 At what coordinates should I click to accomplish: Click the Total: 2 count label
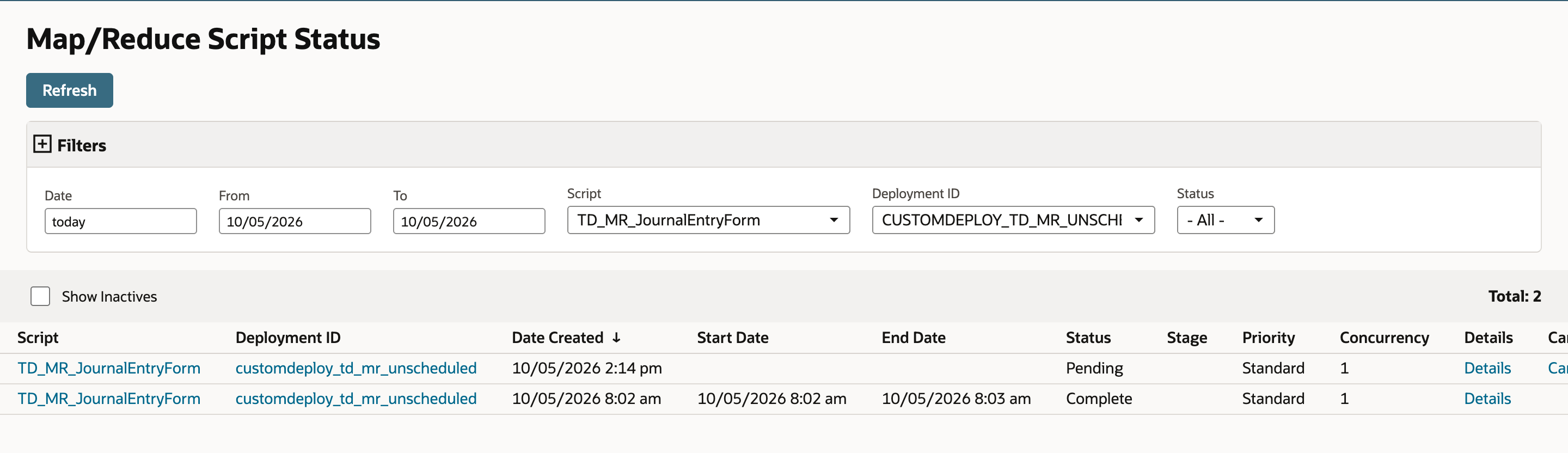point(1515,297)
